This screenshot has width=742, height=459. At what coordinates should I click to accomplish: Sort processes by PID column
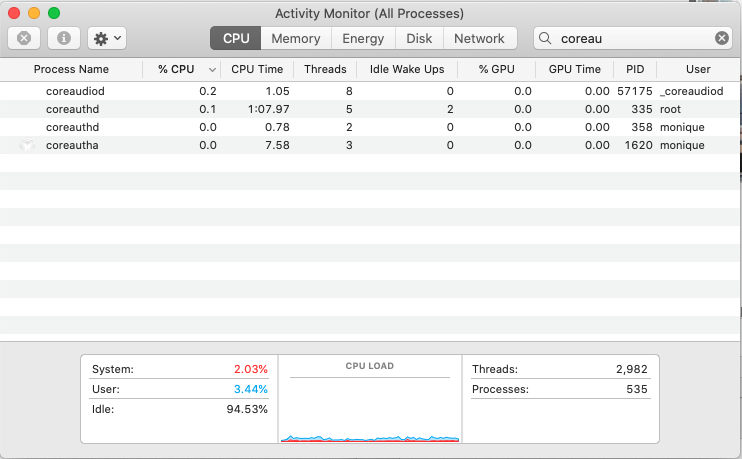coord(635,69)
